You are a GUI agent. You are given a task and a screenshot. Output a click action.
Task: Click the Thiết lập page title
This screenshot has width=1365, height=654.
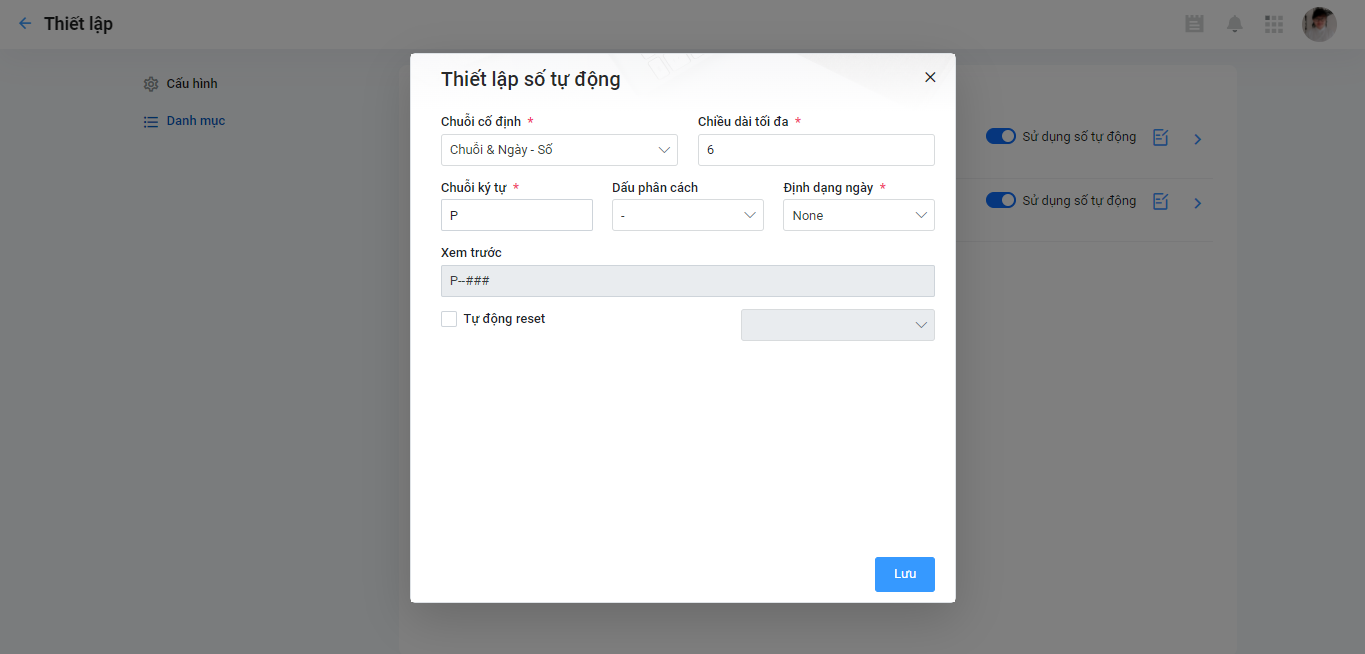[x=78, y=23]
